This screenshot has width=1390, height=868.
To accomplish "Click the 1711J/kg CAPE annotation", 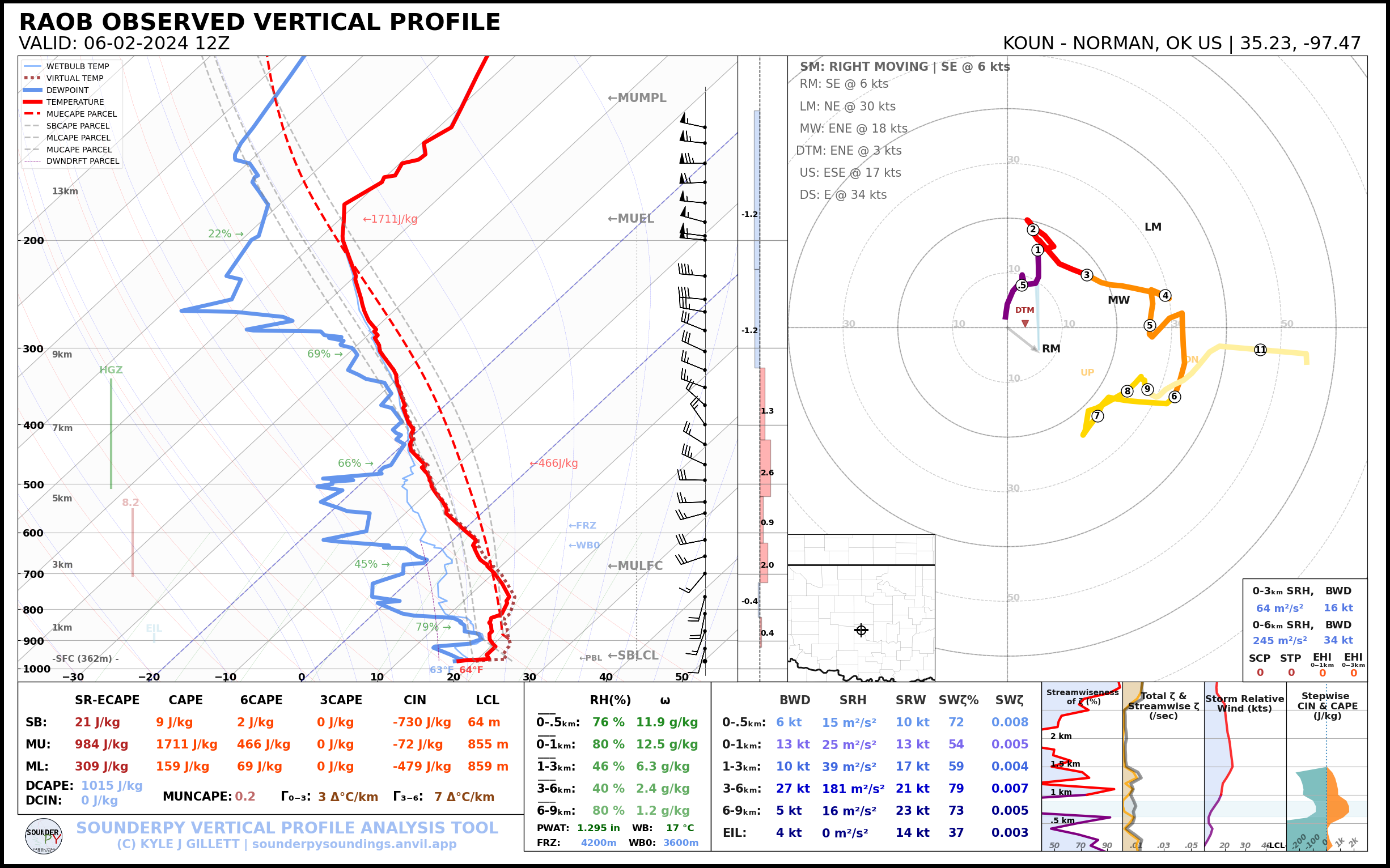I will coord(390,219).
